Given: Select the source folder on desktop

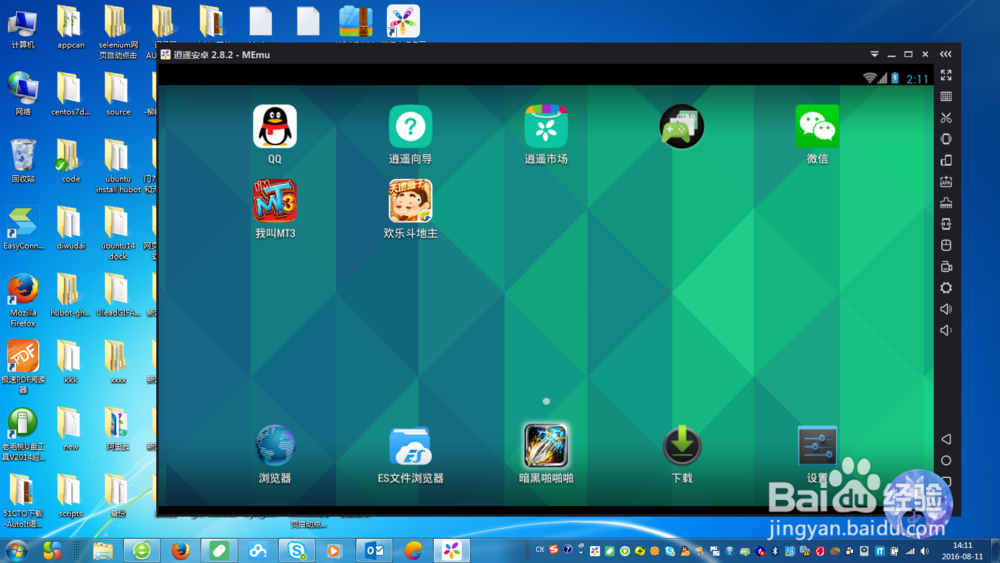Looking at the screenshot, I should point(118,94).
